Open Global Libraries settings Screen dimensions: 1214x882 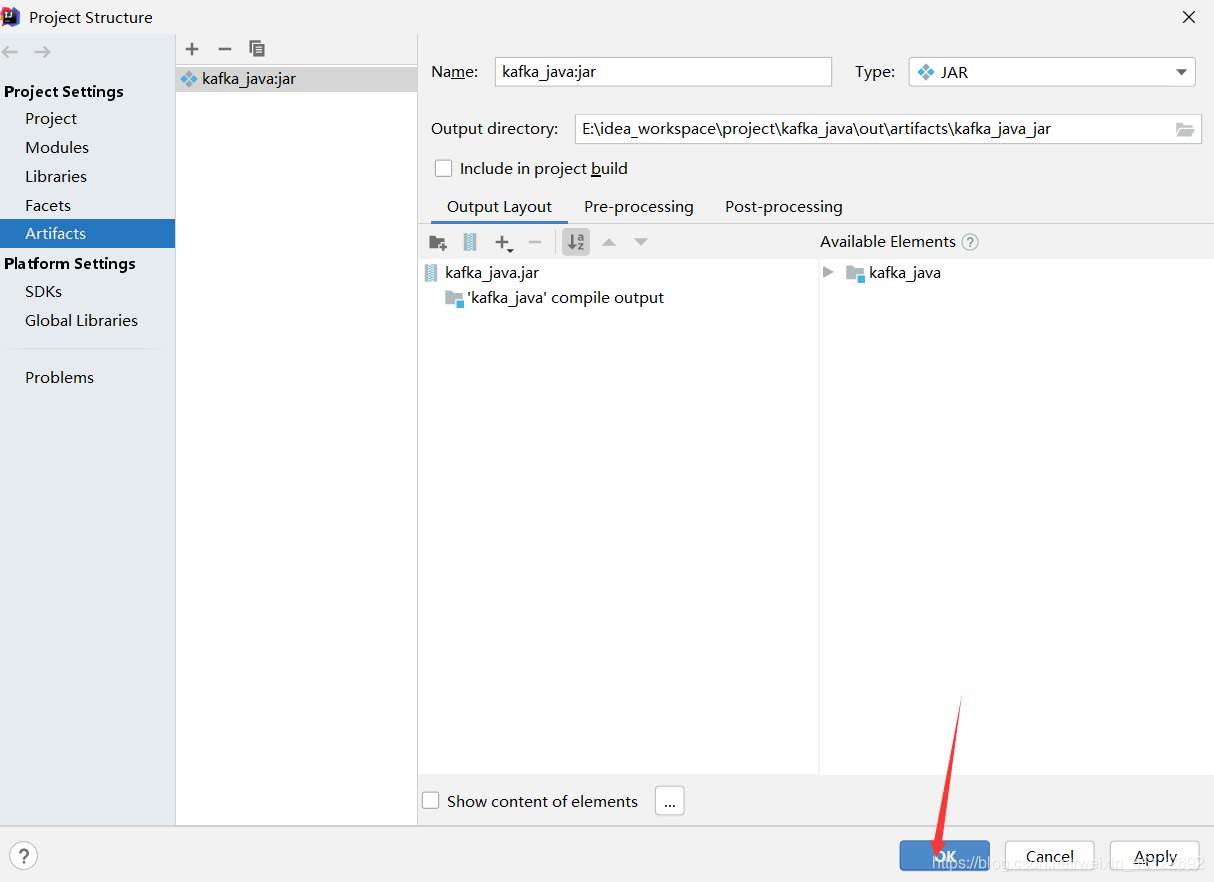81,321
